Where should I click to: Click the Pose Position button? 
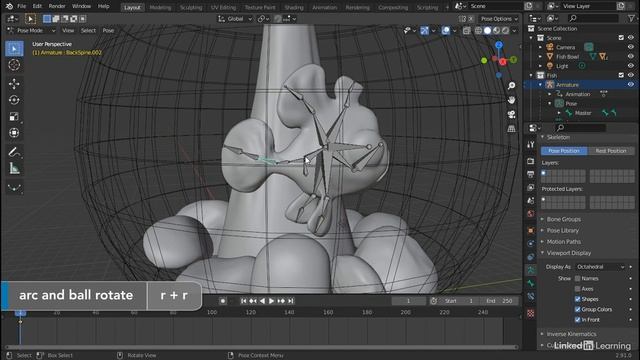pyautogui.click(x=564, y=151)
